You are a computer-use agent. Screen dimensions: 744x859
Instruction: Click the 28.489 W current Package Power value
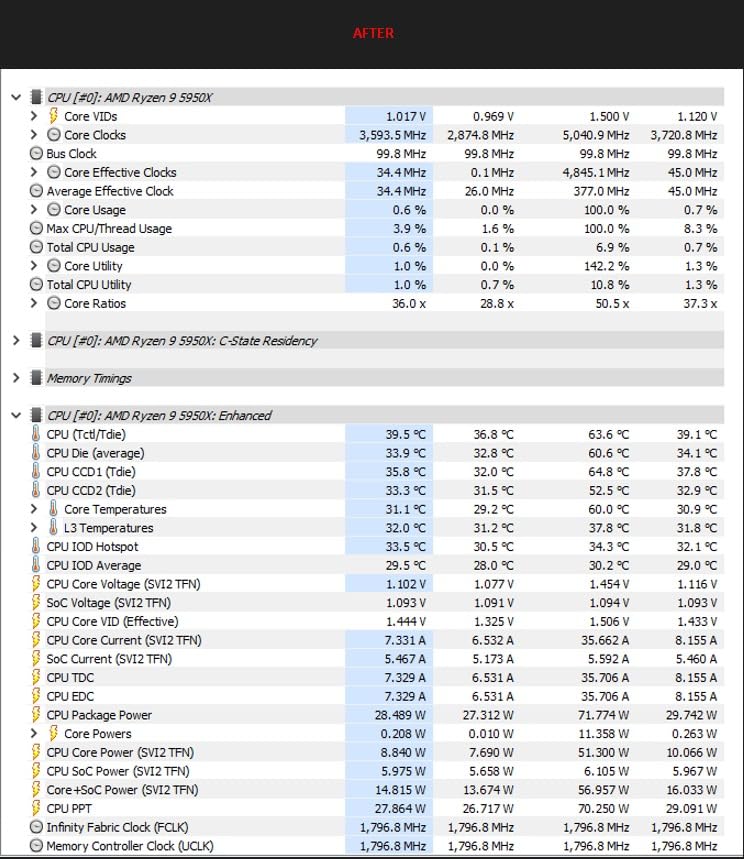[x=400, y=715]
